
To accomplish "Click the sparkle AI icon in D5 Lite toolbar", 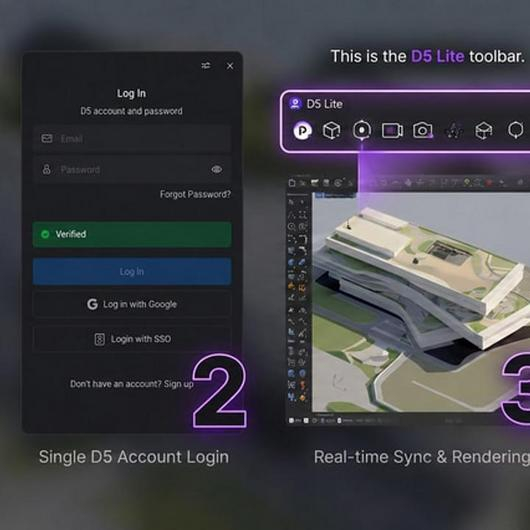I will pos(454,130).
